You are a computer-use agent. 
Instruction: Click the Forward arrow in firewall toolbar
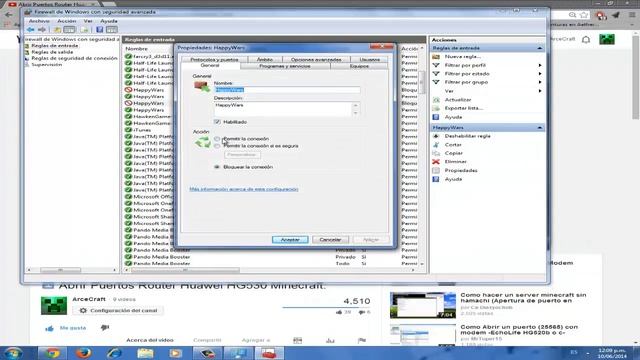(x=42, y=29)
